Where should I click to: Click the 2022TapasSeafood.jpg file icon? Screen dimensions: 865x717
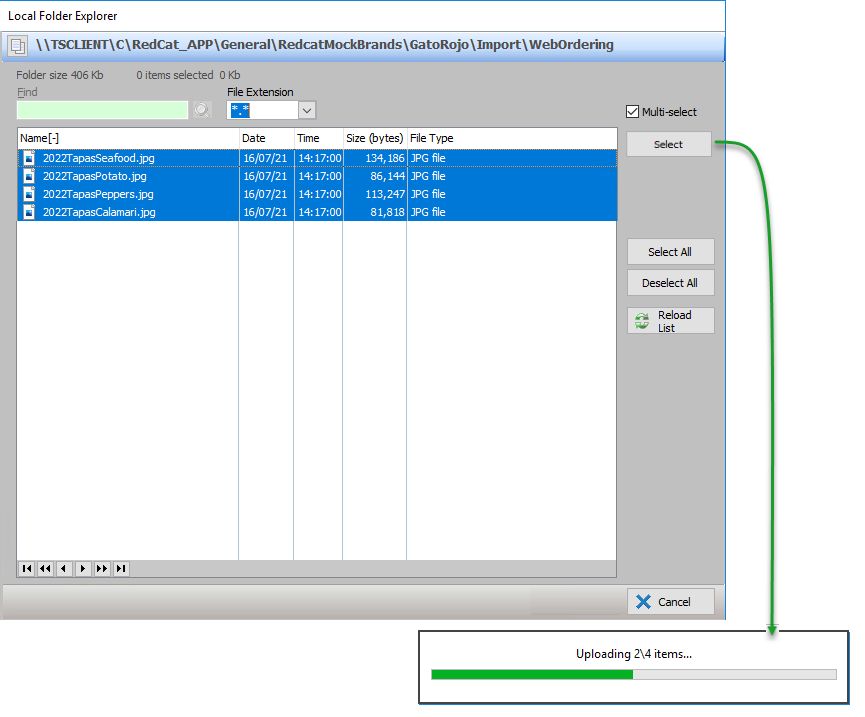tap(30, 158)
